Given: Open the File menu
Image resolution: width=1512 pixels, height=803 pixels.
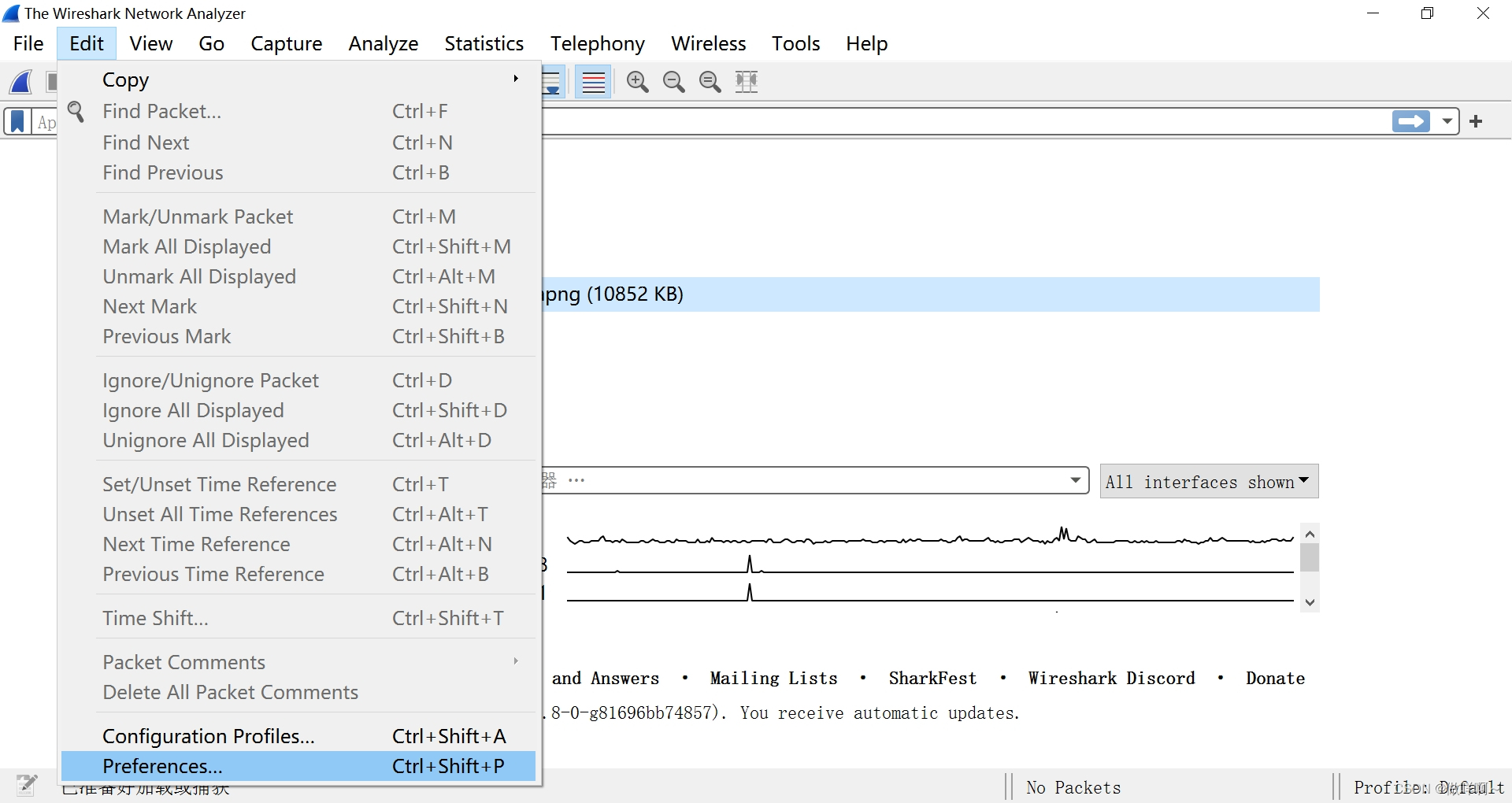Looking at the screenshot, I should coord(28,43).
